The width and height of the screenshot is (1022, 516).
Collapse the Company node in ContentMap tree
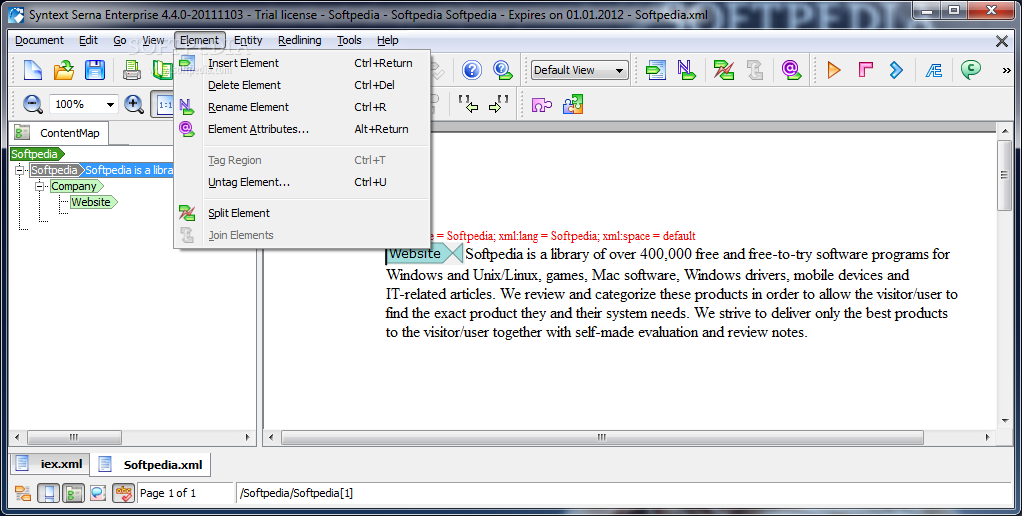tap(40, 186)
